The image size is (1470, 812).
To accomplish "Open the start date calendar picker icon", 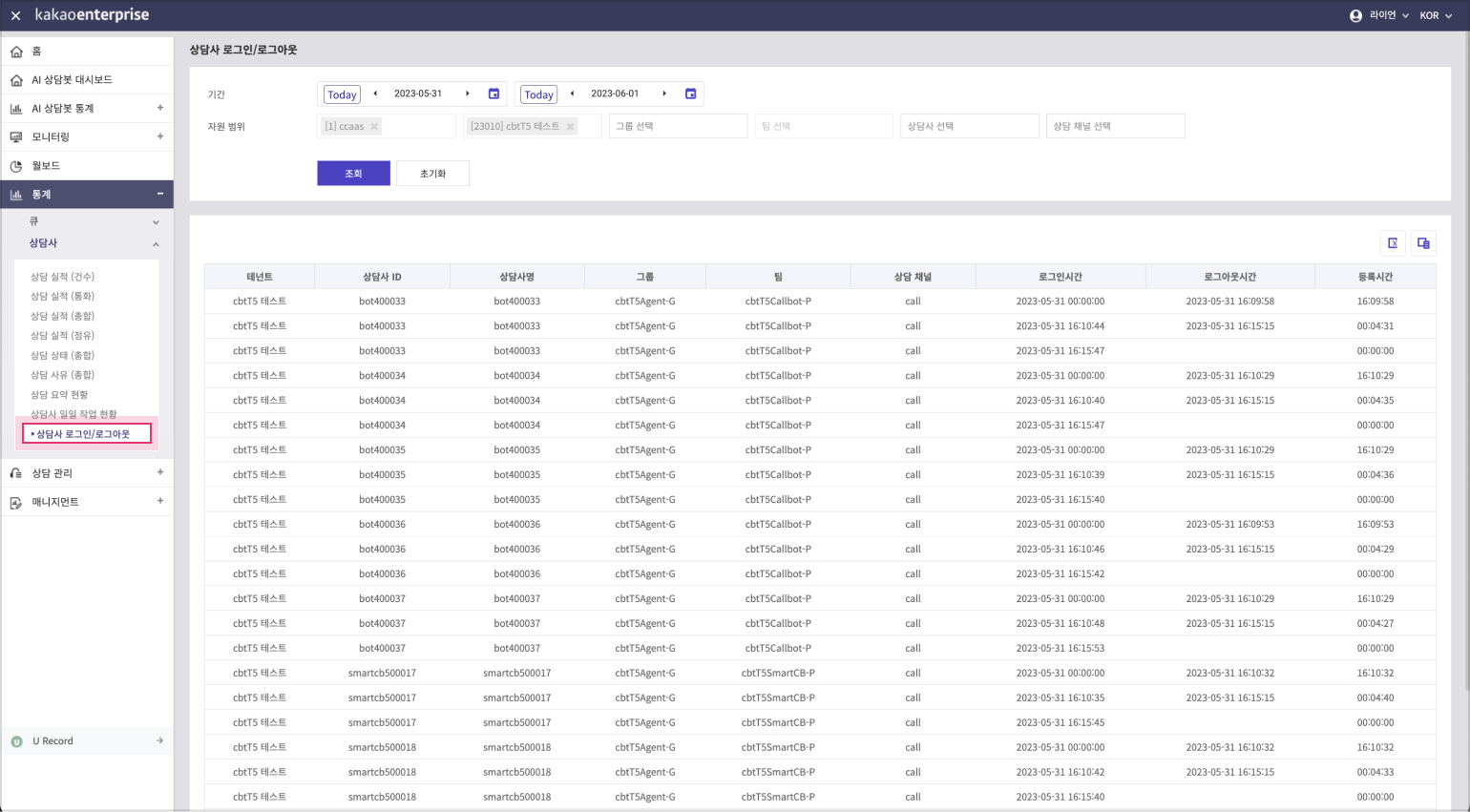I will [493, 94].
